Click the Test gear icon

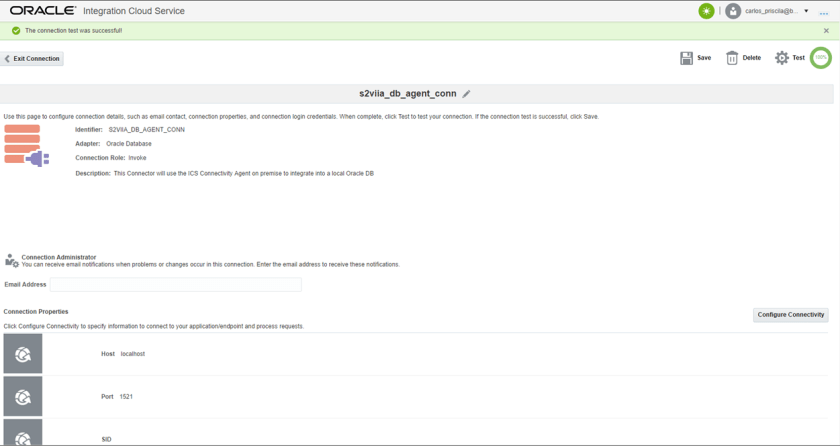coord(782,58)
